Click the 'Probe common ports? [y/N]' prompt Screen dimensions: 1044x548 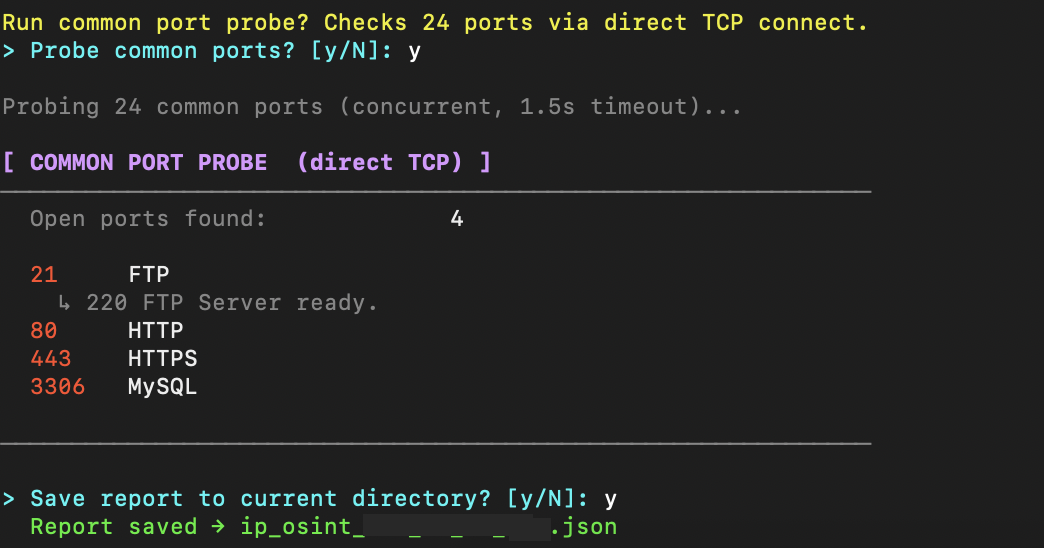tap(211, 50)
